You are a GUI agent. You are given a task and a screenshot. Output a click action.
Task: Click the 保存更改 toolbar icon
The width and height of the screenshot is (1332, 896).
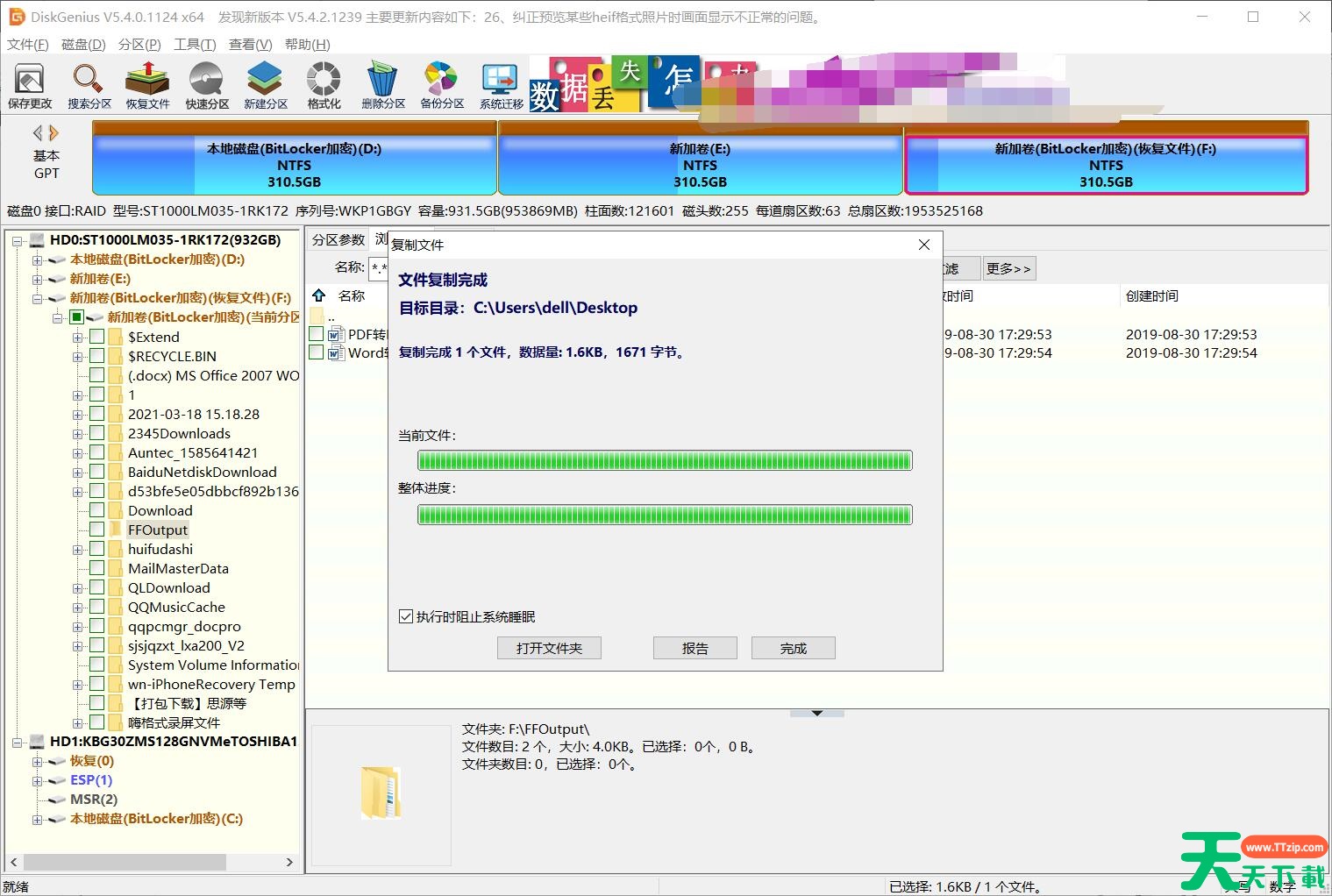tap(29, 83)
